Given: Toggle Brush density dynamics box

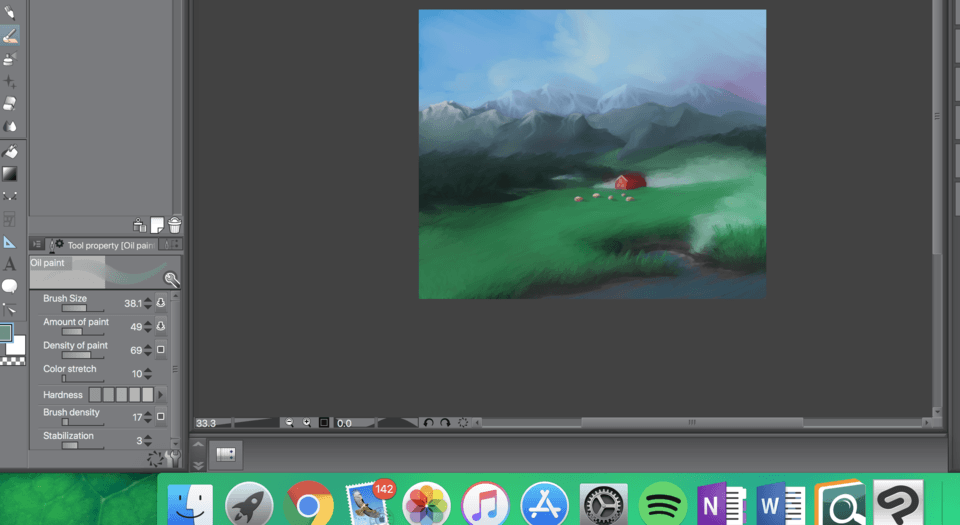Looking at the screenshot, I should tap(160, 417).
